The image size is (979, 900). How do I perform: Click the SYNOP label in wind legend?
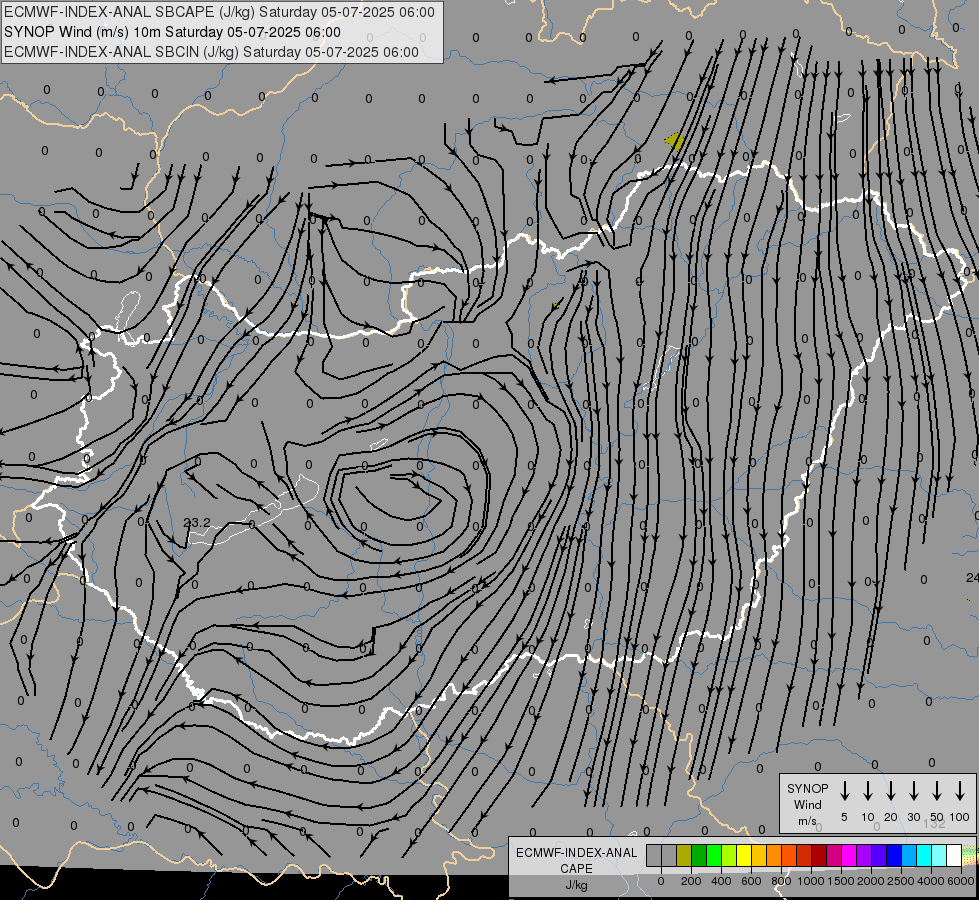[x=807, y=788]
